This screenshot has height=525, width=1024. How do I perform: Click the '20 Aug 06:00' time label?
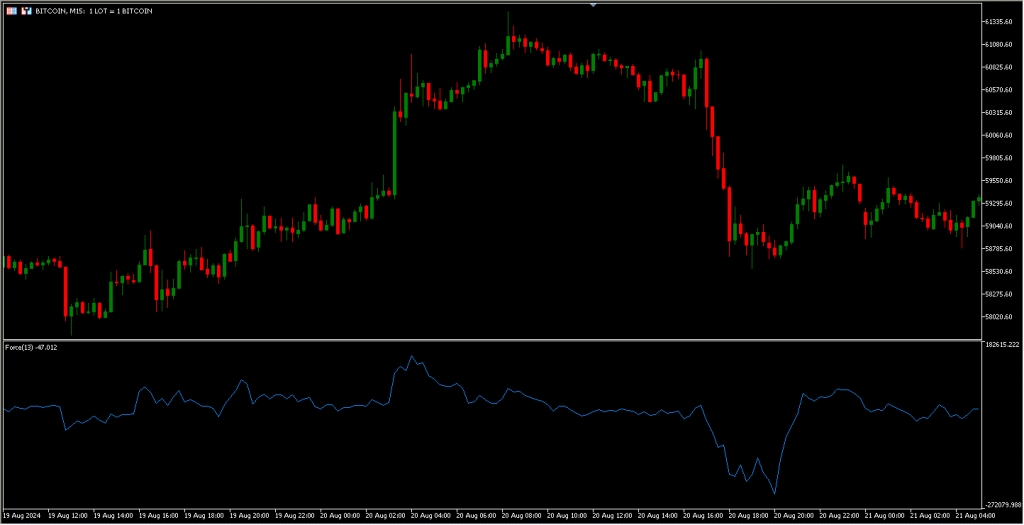(476, 515)
